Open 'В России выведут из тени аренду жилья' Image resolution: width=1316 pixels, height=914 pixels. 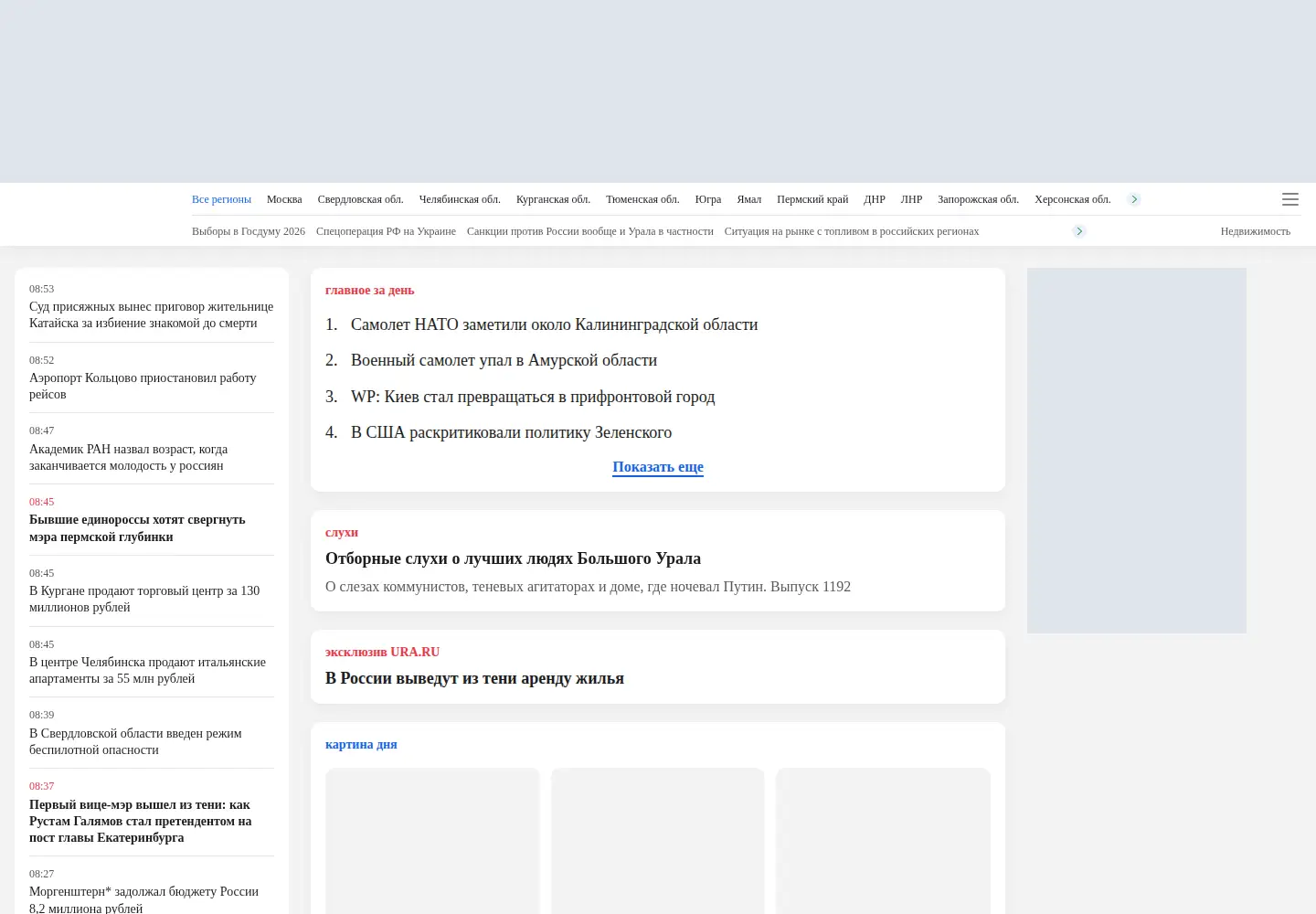[x=474, y=678]
